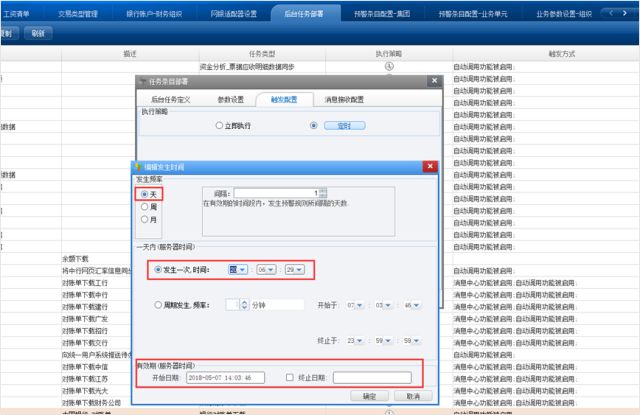Select the 后台任务部署 tab
This screenshot has width=640, height=415.
304,14
